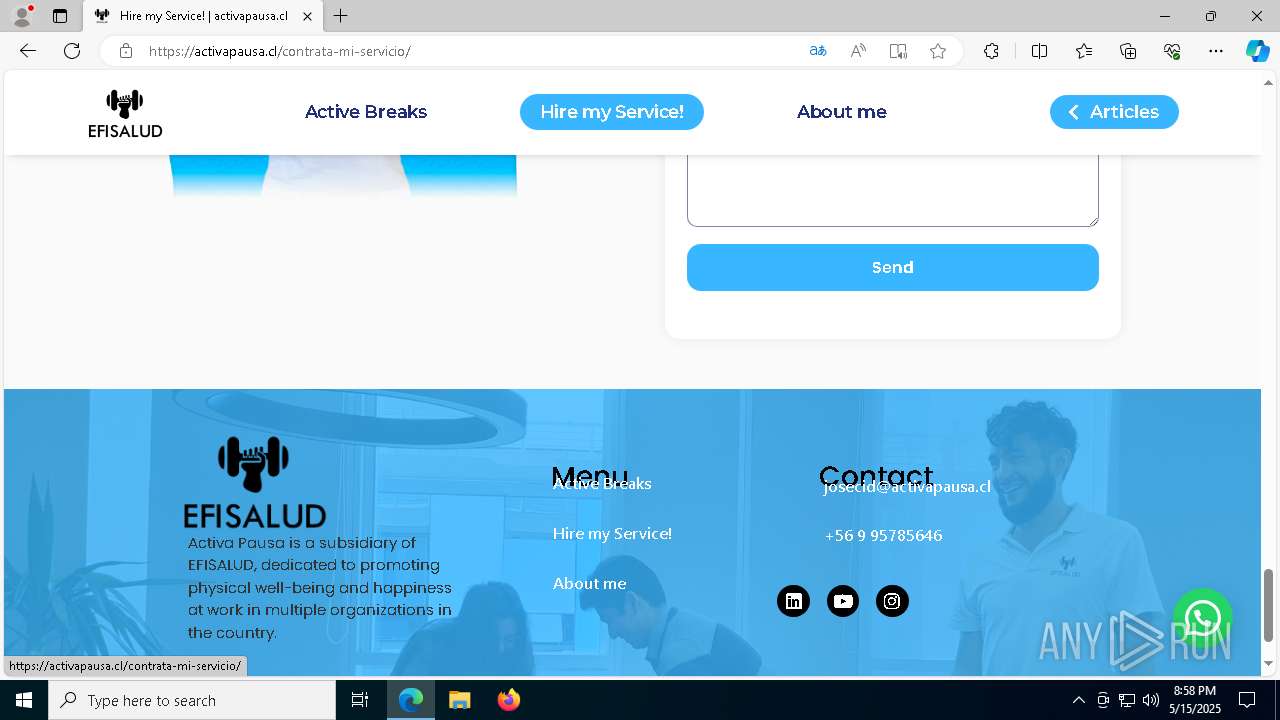Click the page vertical scrollbar thumb

[1269, 605]
